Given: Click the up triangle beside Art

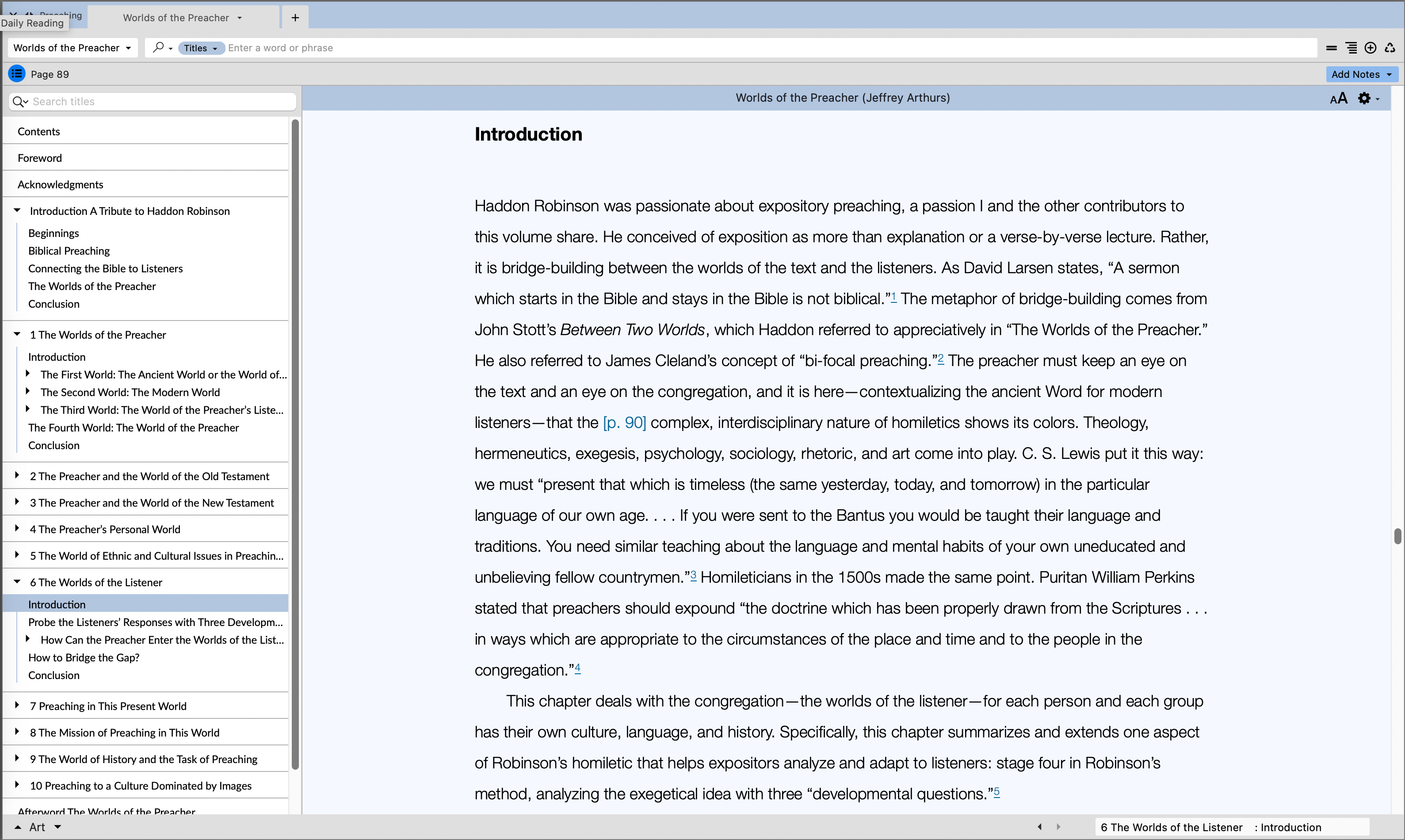Looking at the screenshot, I should (18, 827).
